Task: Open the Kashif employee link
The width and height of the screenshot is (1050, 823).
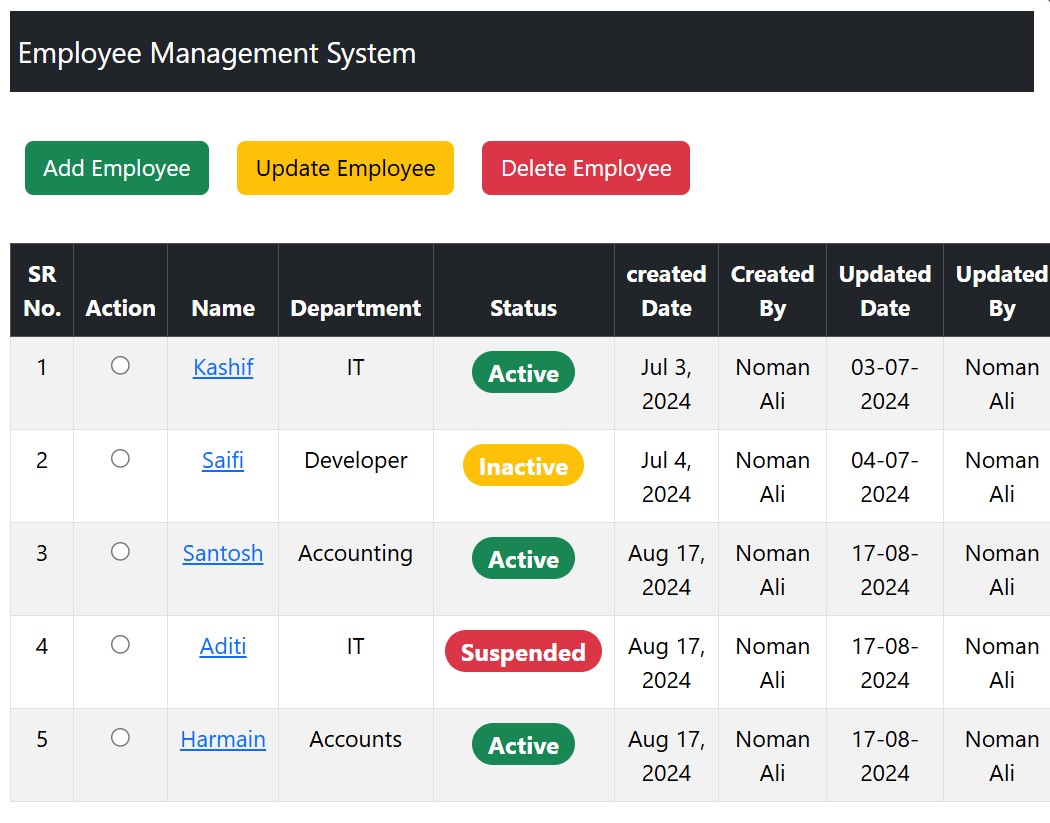Action: point(223,367)
